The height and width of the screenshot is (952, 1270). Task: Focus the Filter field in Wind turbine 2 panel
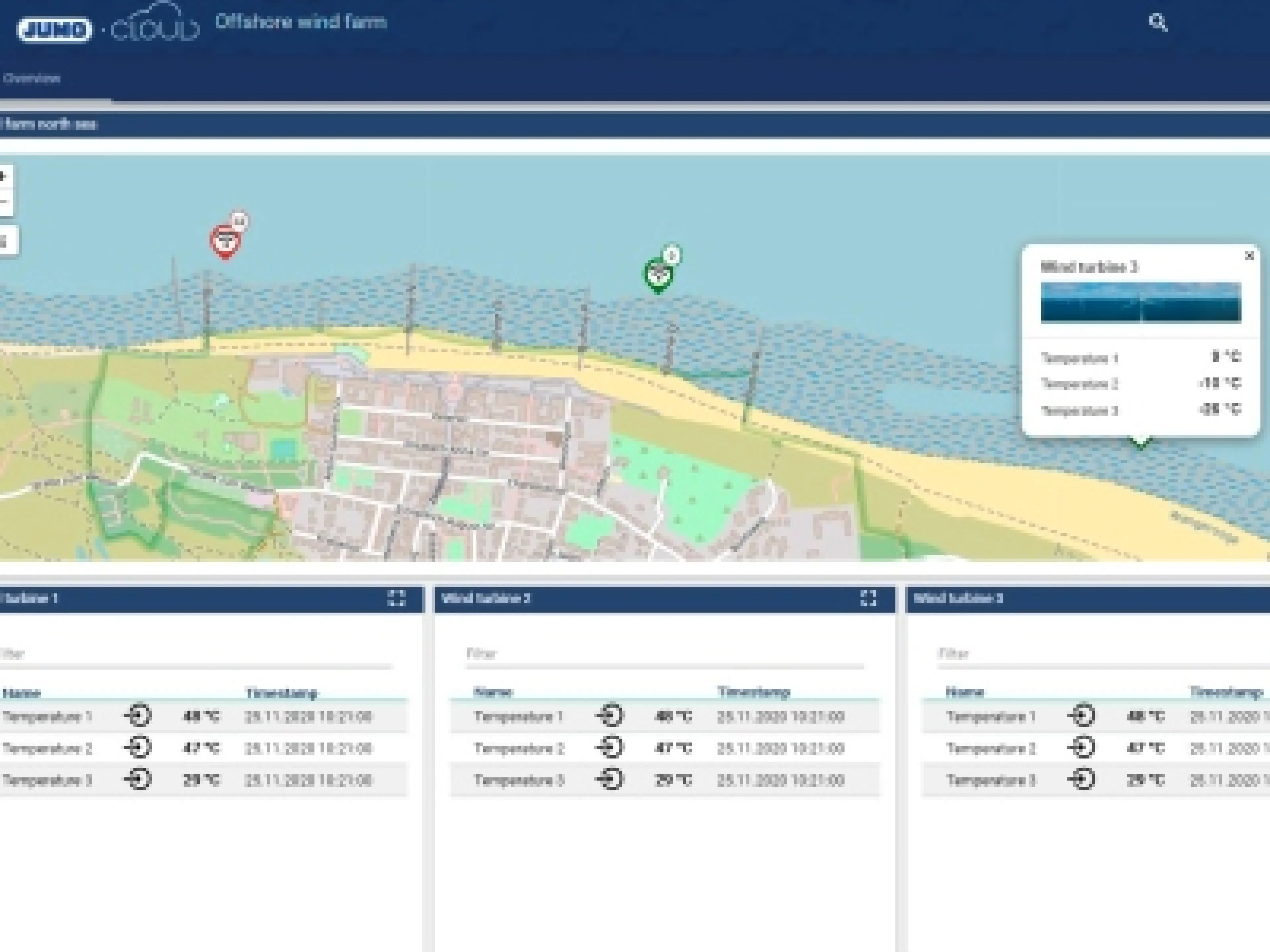(x=665, y=654)
